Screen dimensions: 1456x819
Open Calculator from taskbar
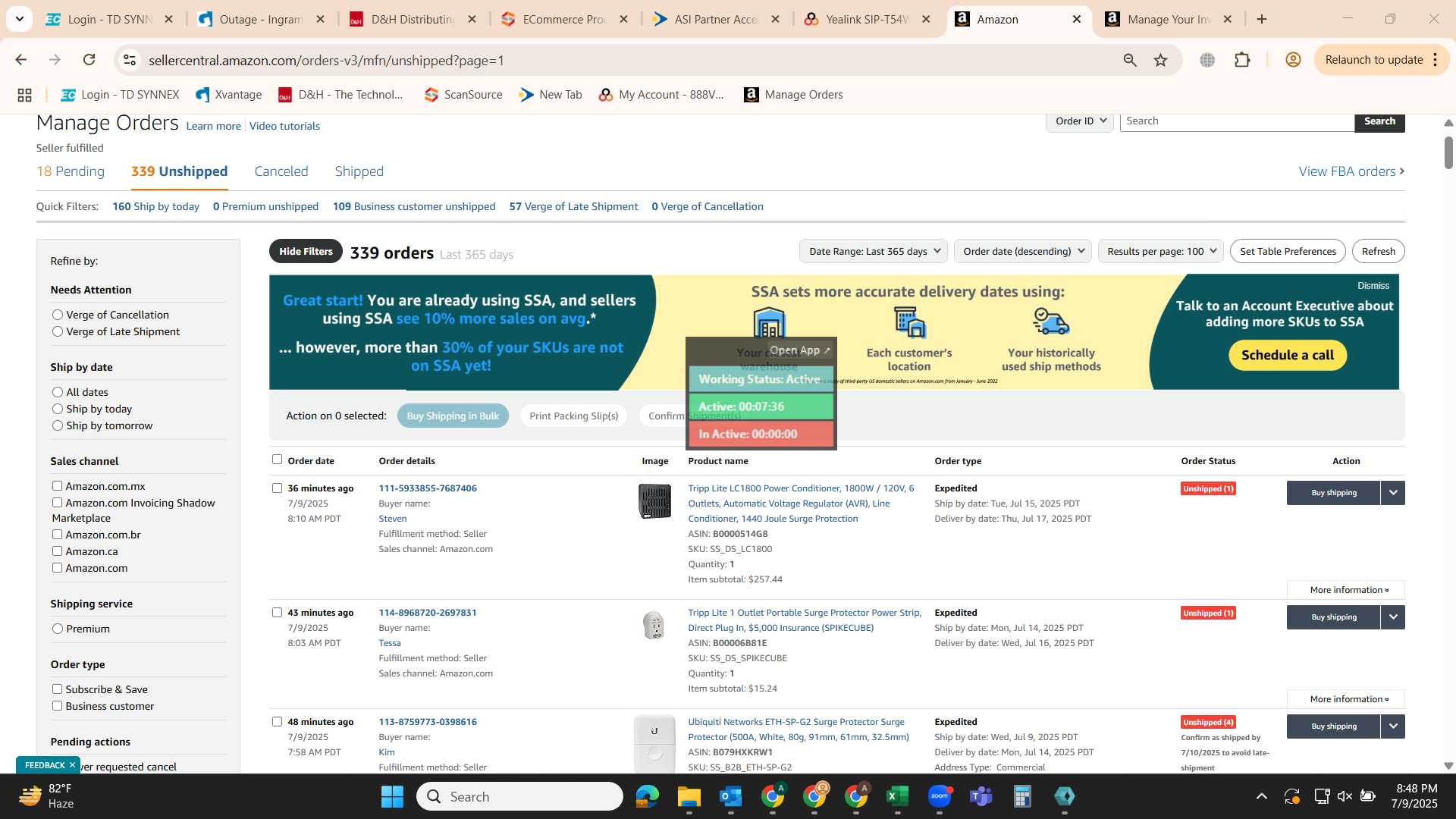tap(1022, 796)
